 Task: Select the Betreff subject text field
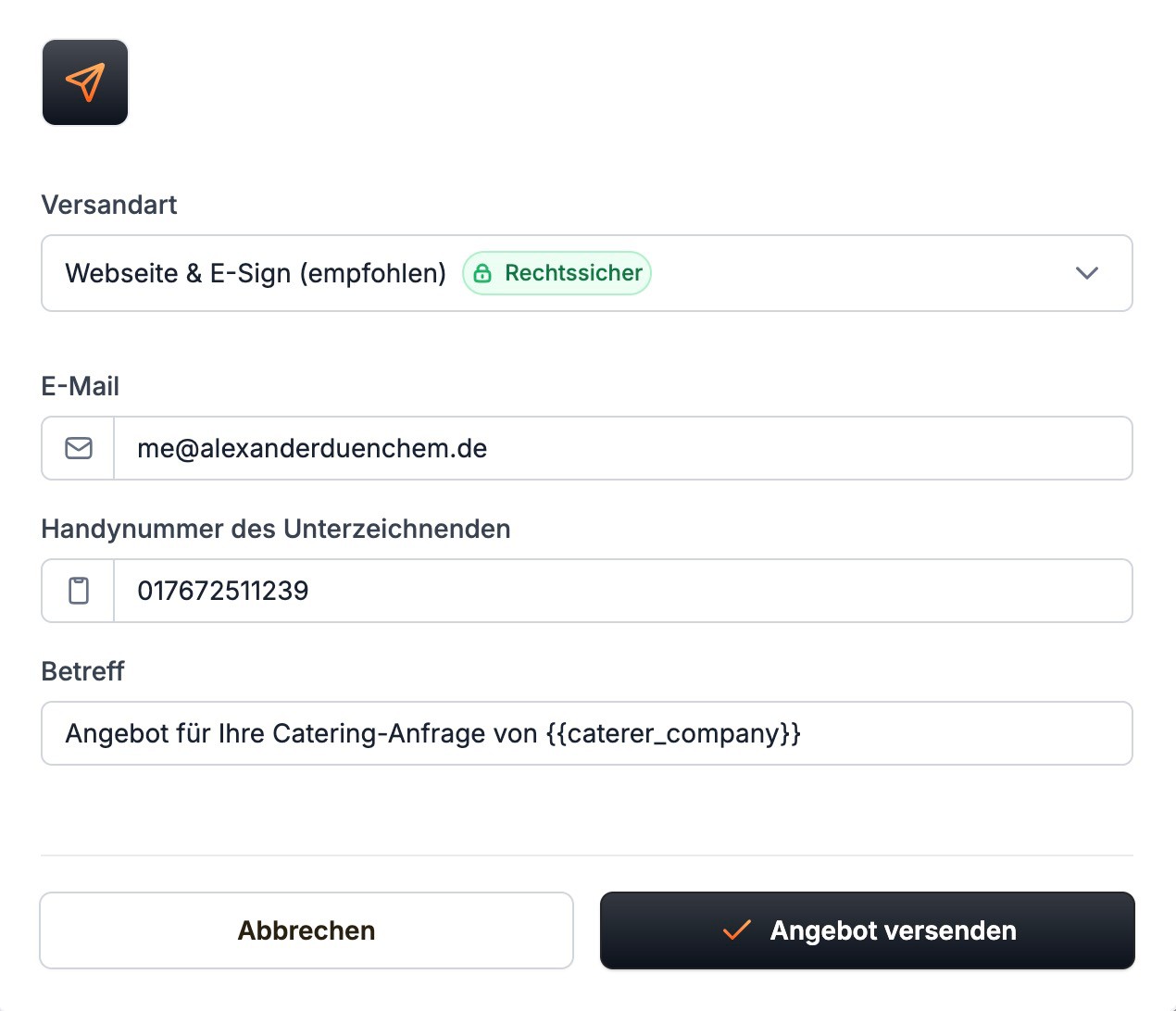587,733
